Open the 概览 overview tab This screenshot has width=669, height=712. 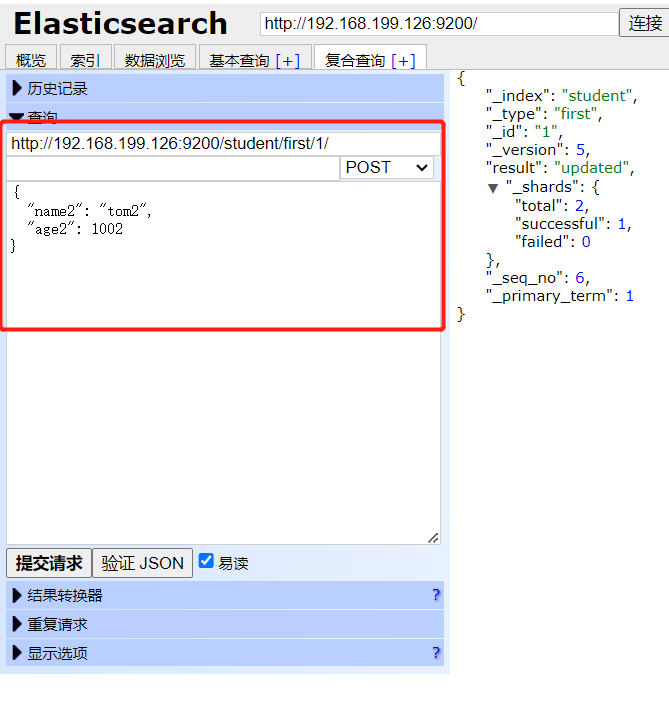pyautogui.click(x=31, y=60)
